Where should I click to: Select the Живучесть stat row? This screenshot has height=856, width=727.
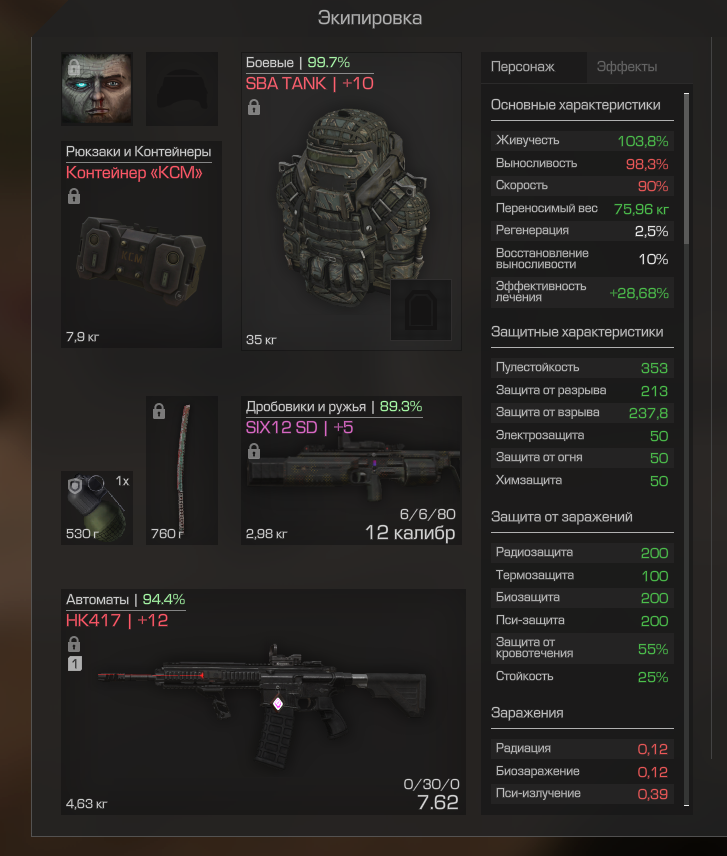click(x=582, y=140)
